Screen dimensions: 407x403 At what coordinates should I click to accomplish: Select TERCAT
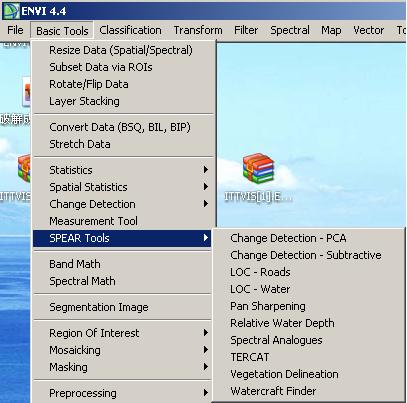pos(309,357)
